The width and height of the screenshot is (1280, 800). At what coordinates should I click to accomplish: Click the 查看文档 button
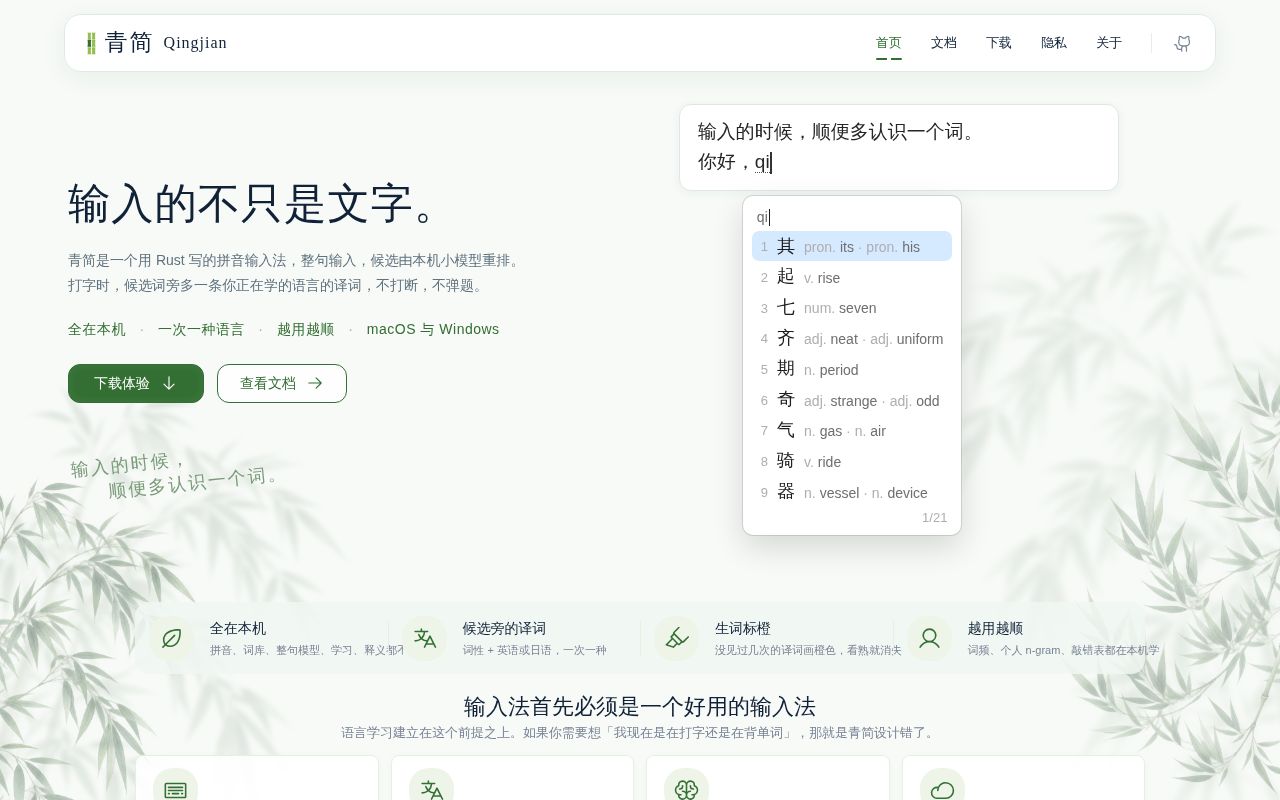(282, 384)
